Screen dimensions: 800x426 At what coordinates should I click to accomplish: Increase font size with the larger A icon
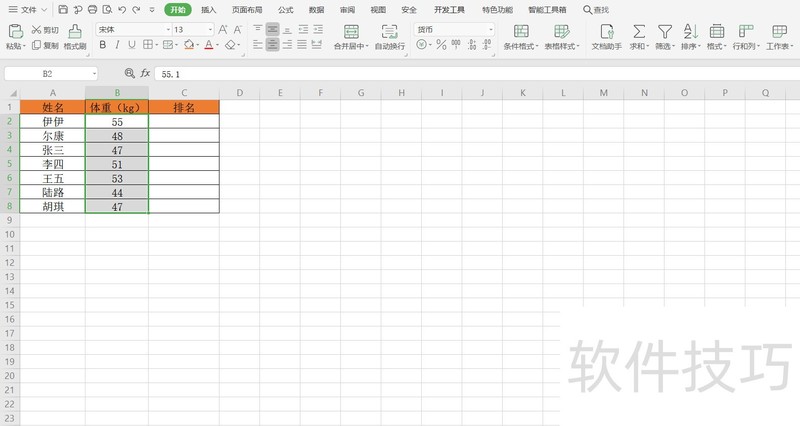click(x=222, y=30)
